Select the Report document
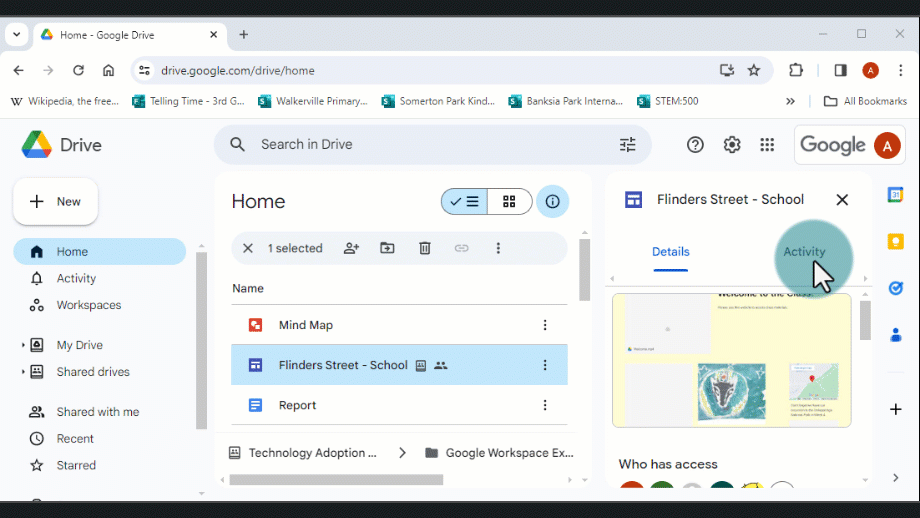 (x=399, y=405)
